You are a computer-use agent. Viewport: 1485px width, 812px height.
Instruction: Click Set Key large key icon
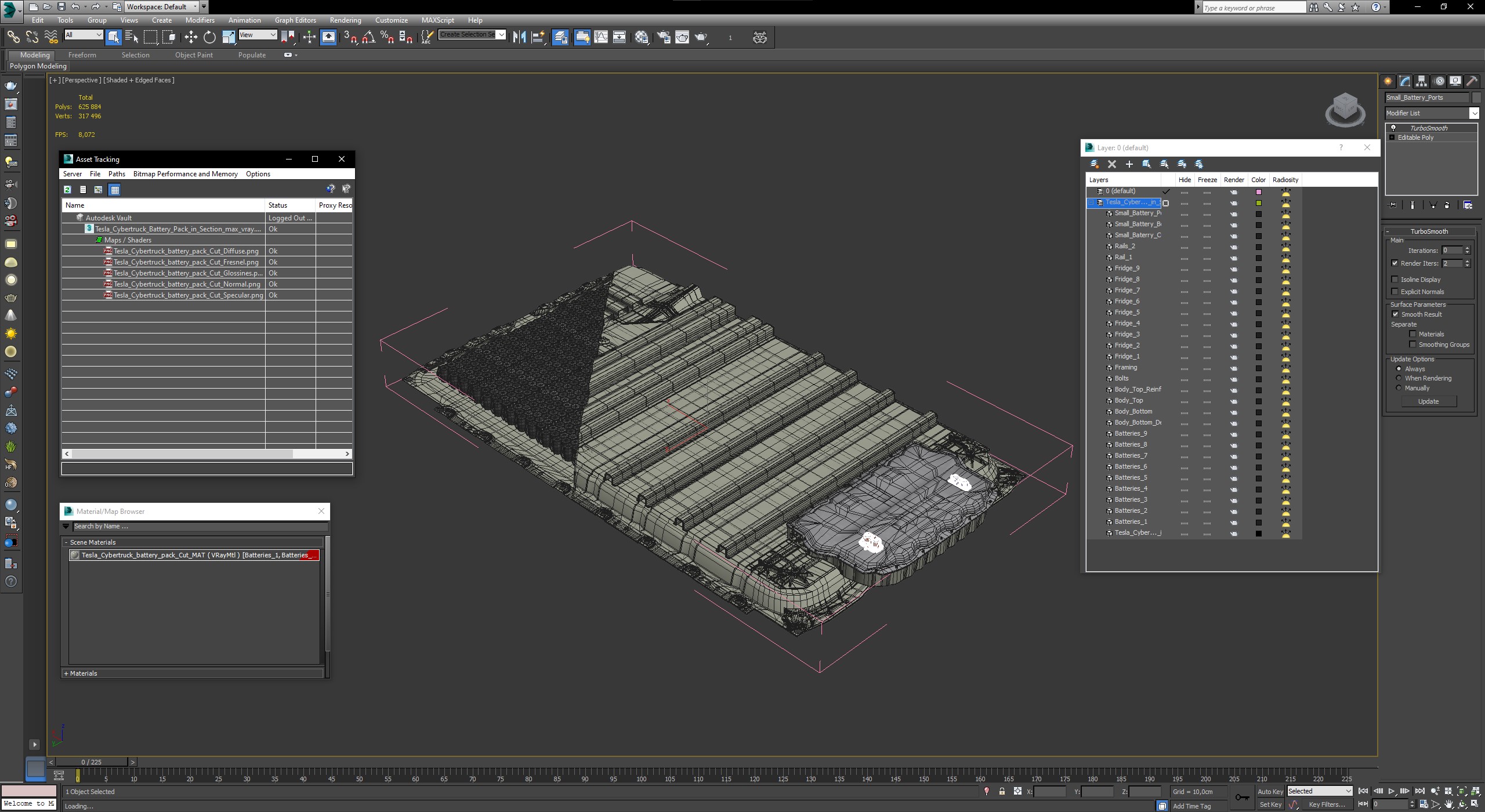pyautogui.click(x=1242, y=797)
